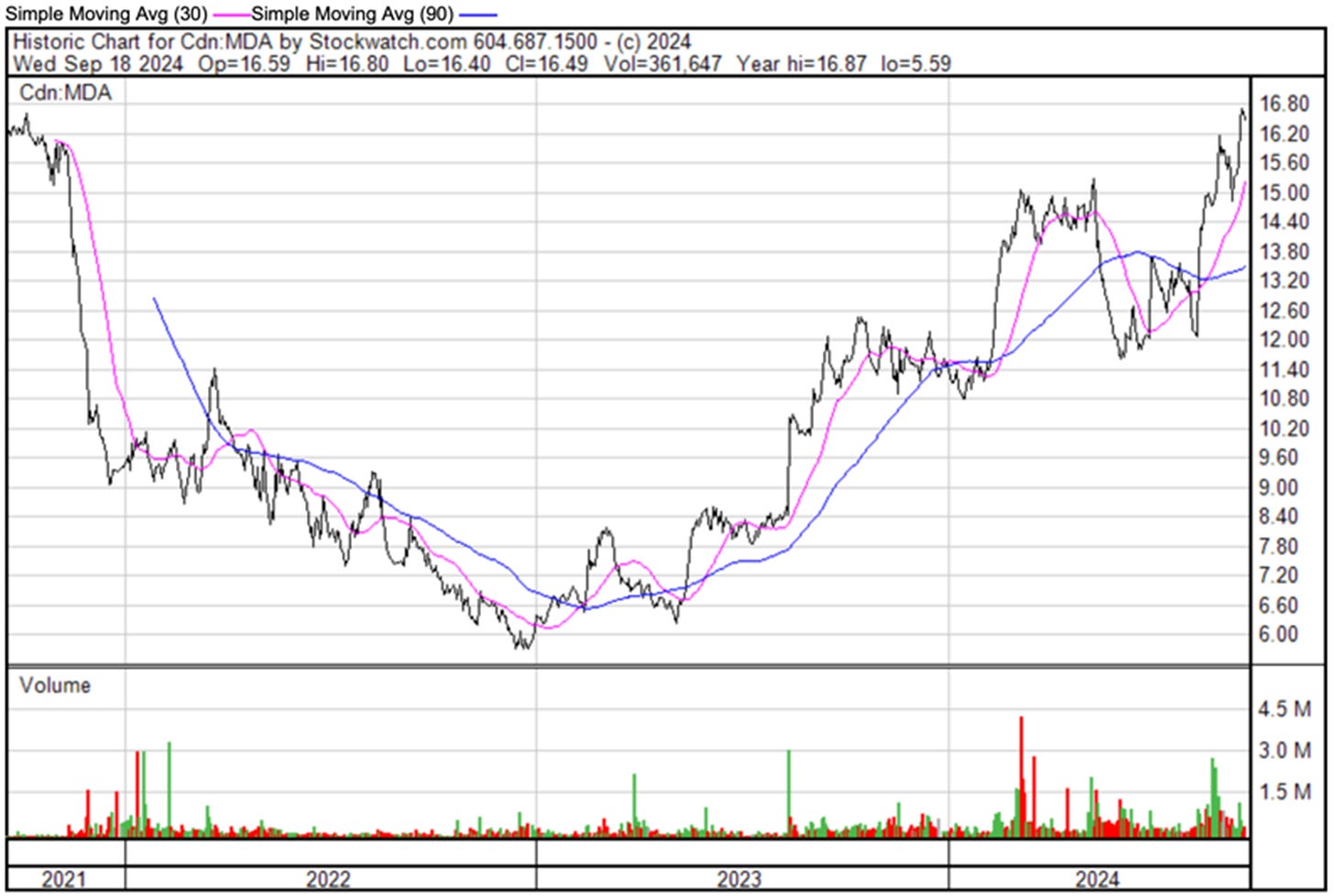Click the 16.80 price axis label
The height and width of the screenshot is (896, 1334).
[1284, 104]
